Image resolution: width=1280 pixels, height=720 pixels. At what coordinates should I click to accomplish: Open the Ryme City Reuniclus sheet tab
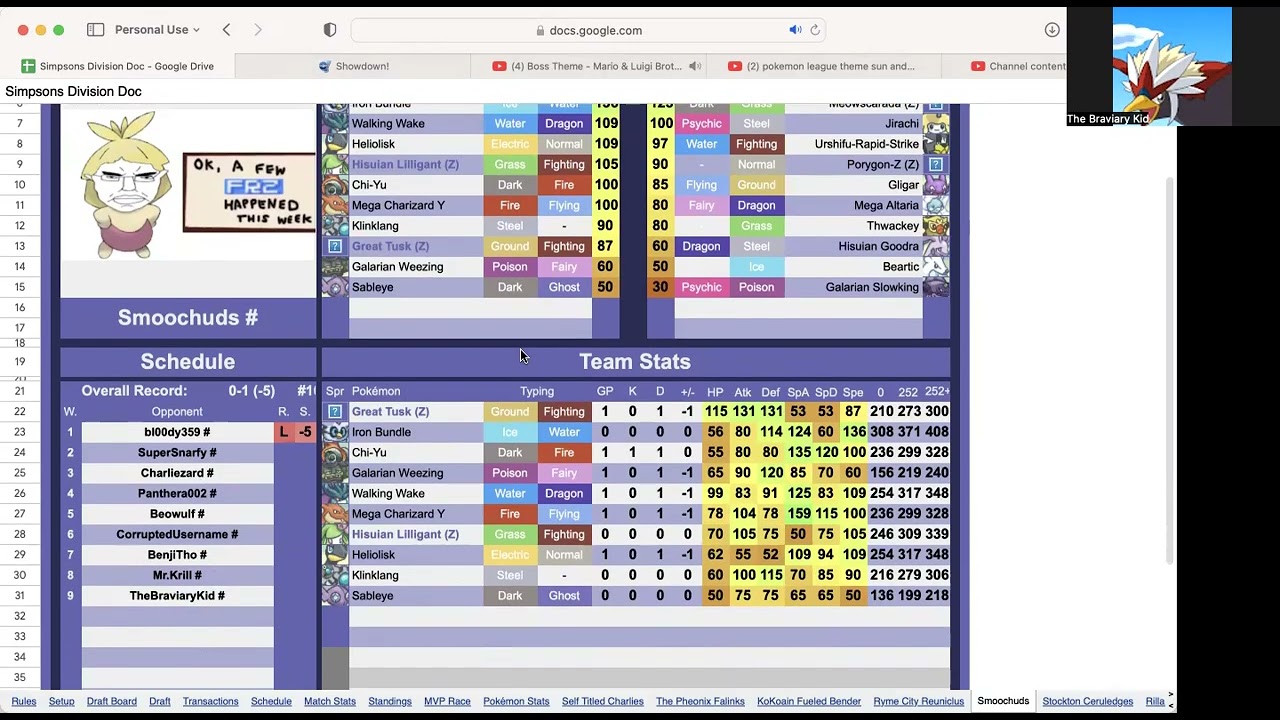(918, 701)
